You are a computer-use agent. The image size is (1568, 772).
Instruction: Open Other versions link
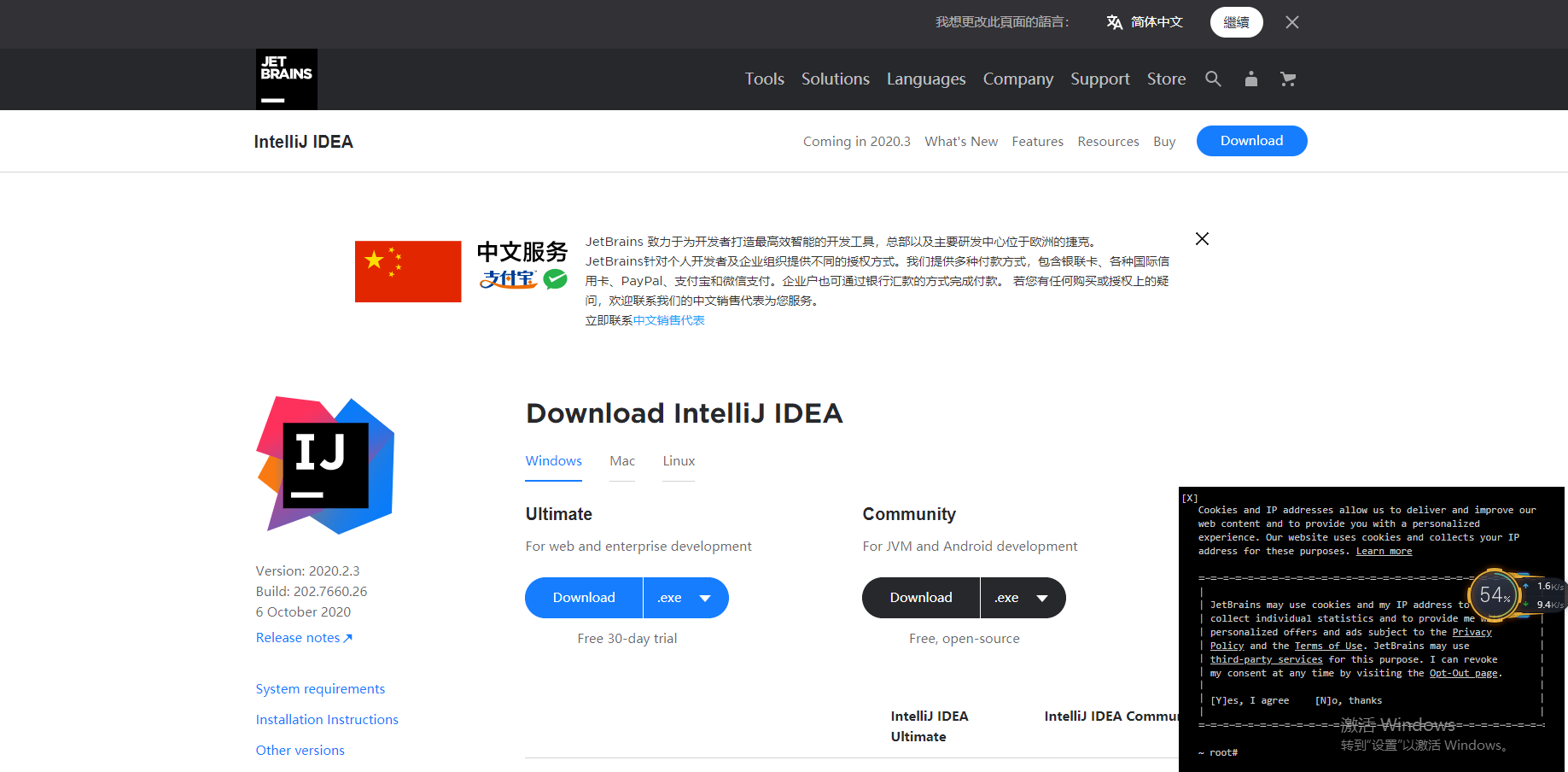pos(300,751)
